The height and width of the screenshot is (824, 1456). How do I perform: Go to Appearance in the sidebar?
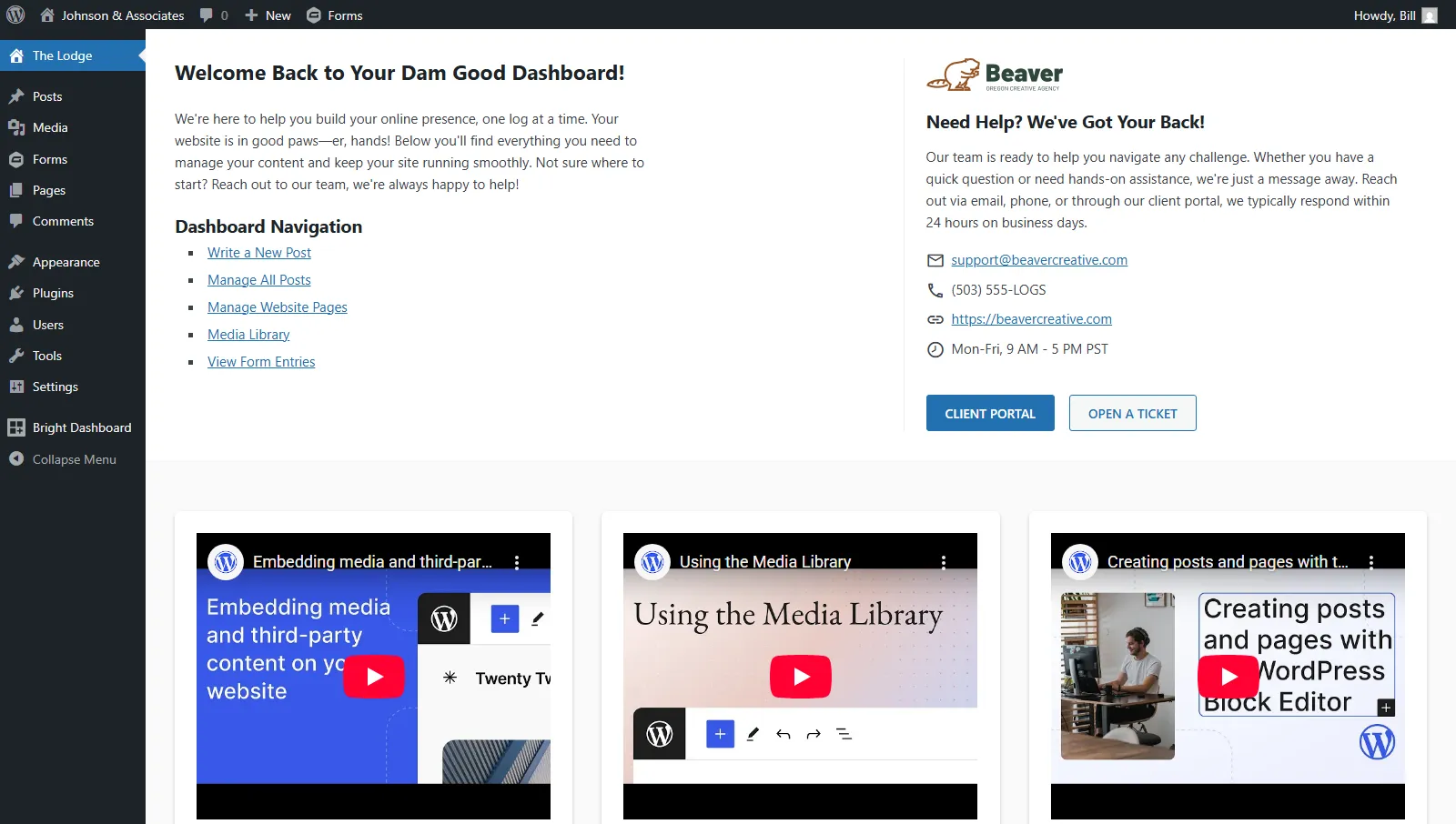click(66, 262)
